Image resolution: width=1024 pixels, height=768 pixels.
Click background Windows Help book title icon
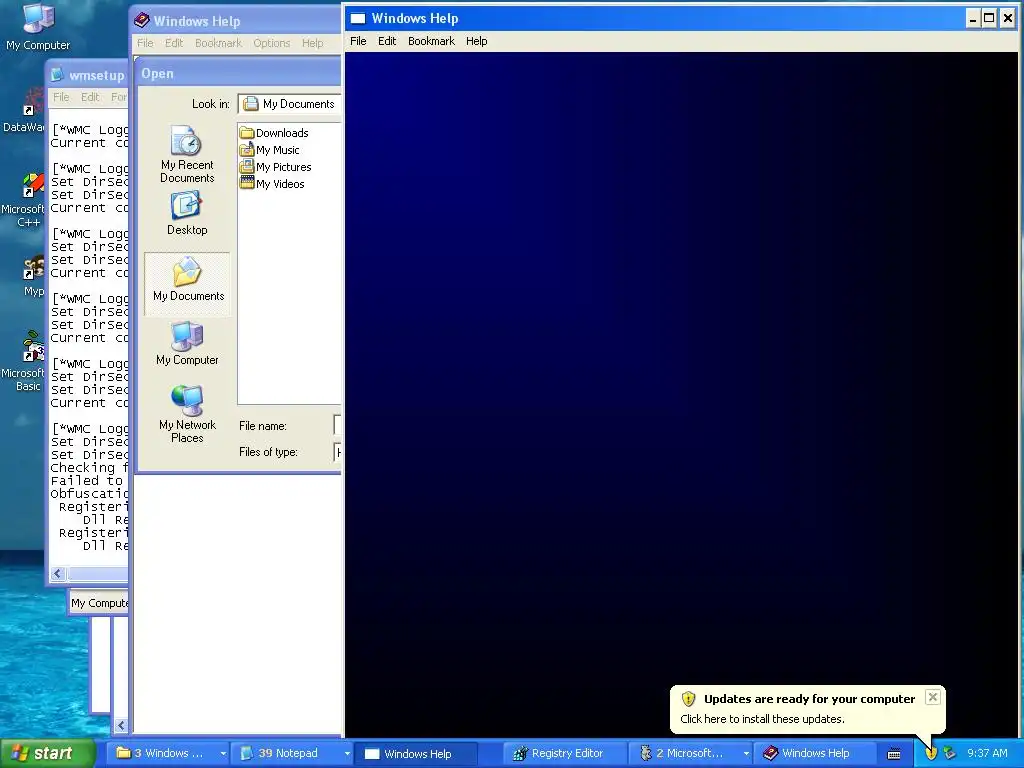tap(142, 21)
